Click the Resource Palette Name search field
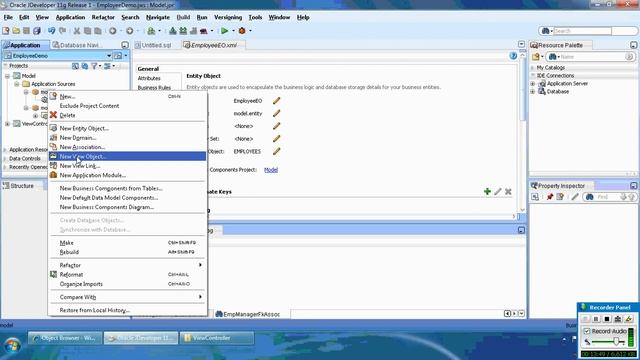The image size is (640, 360). coord(592,57)
